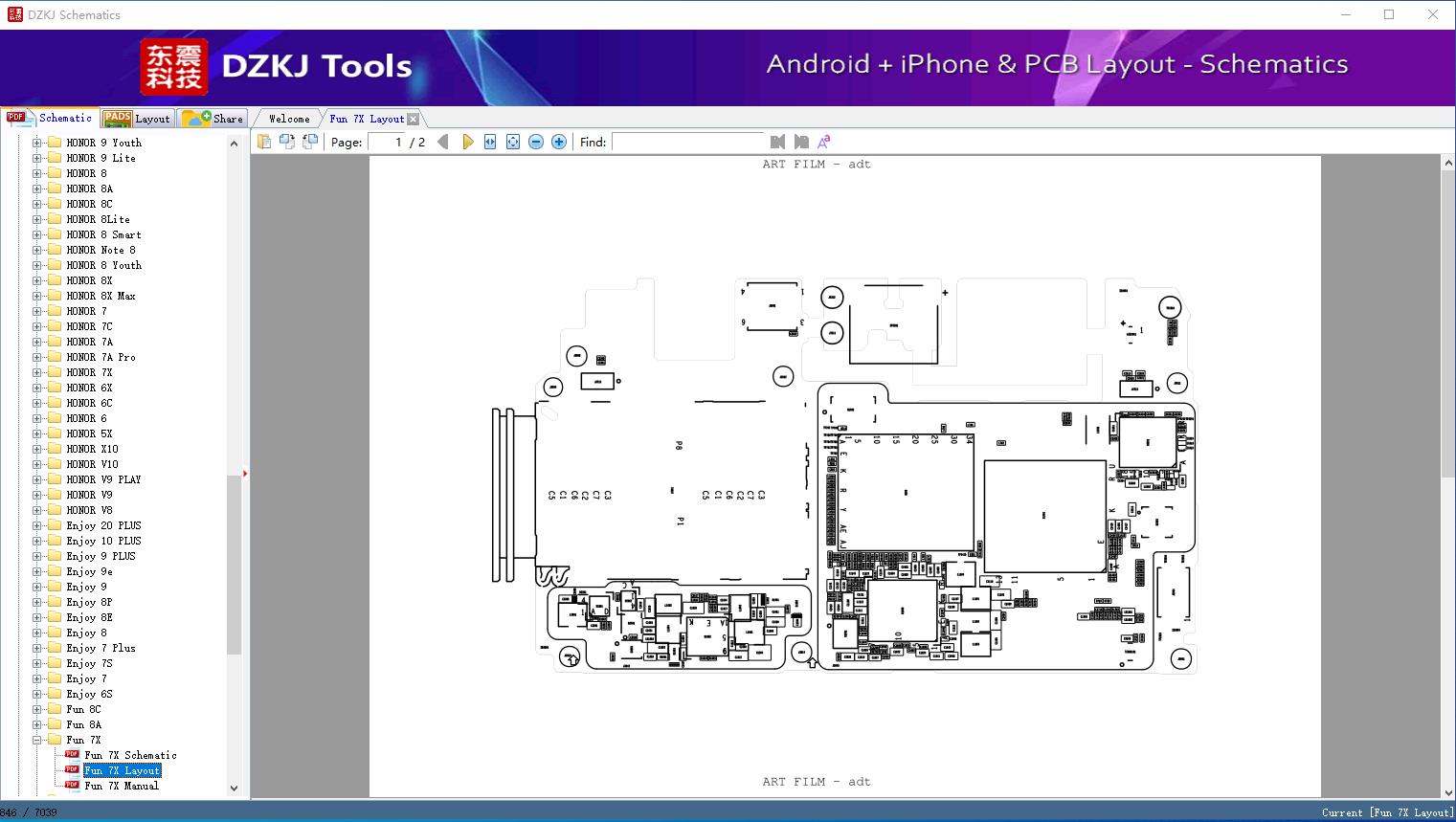Open the Welcome tab
This screenshot has width=1456, height=822.
pyautogui.click(x=289, y=119)
